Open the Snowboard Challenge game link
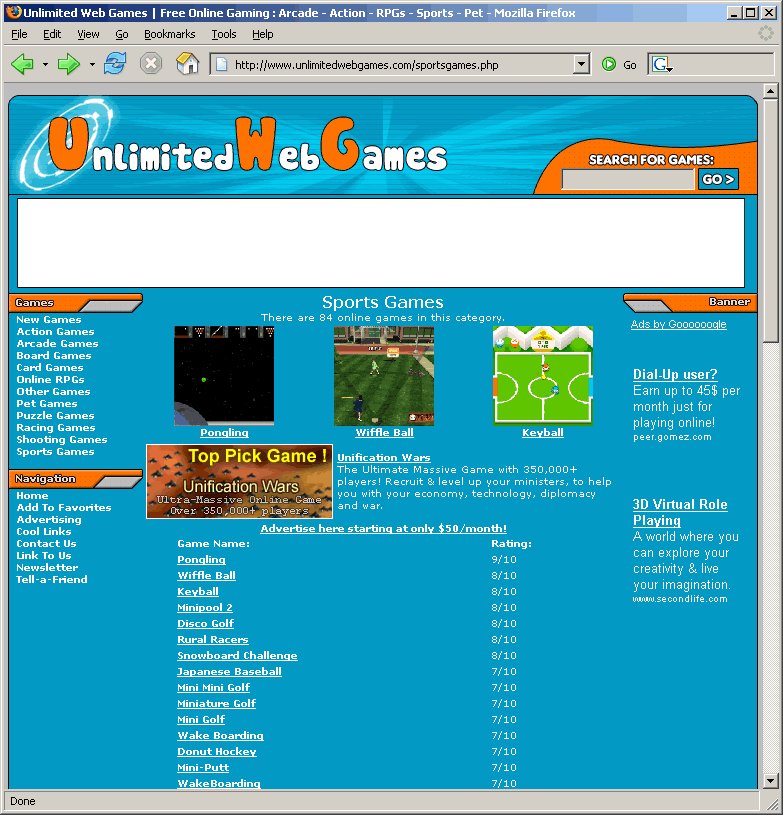The image size is (783, 815). (x=237, y=656)
